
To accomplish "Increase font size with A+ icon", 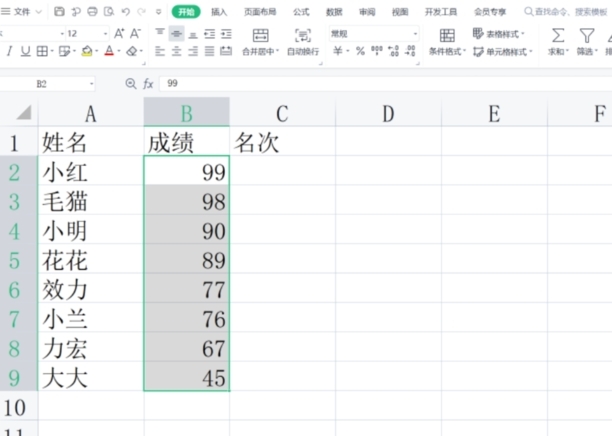I will [119, 34].
